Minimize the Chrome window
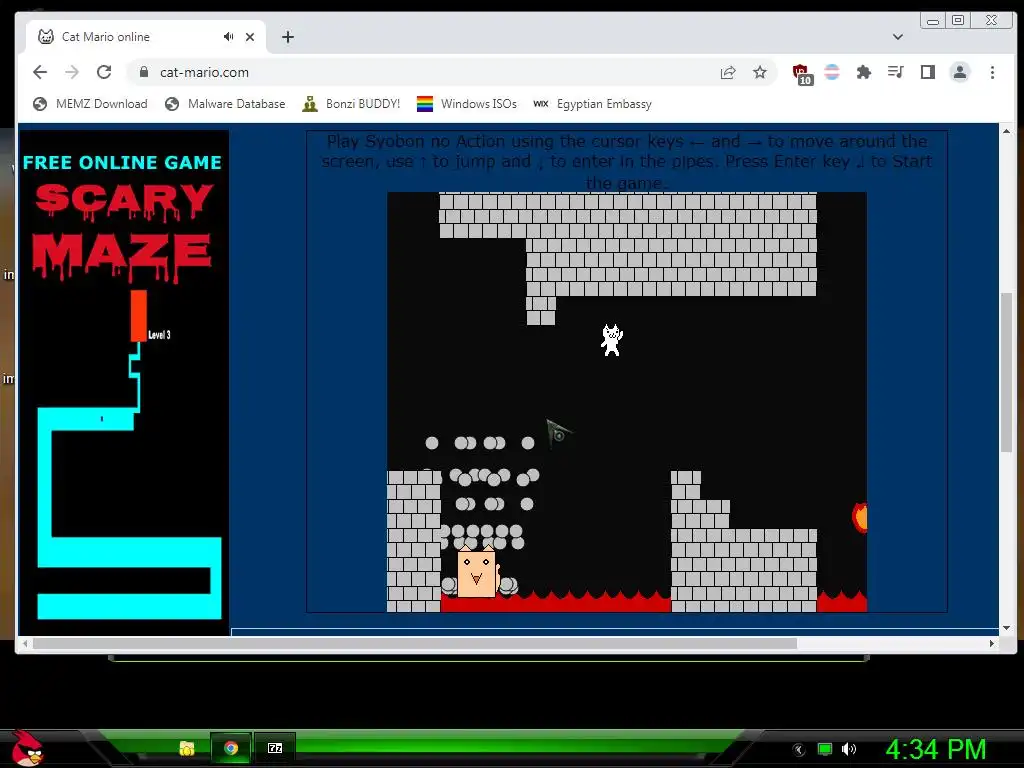1024x768 pixels. click(933, 21)
